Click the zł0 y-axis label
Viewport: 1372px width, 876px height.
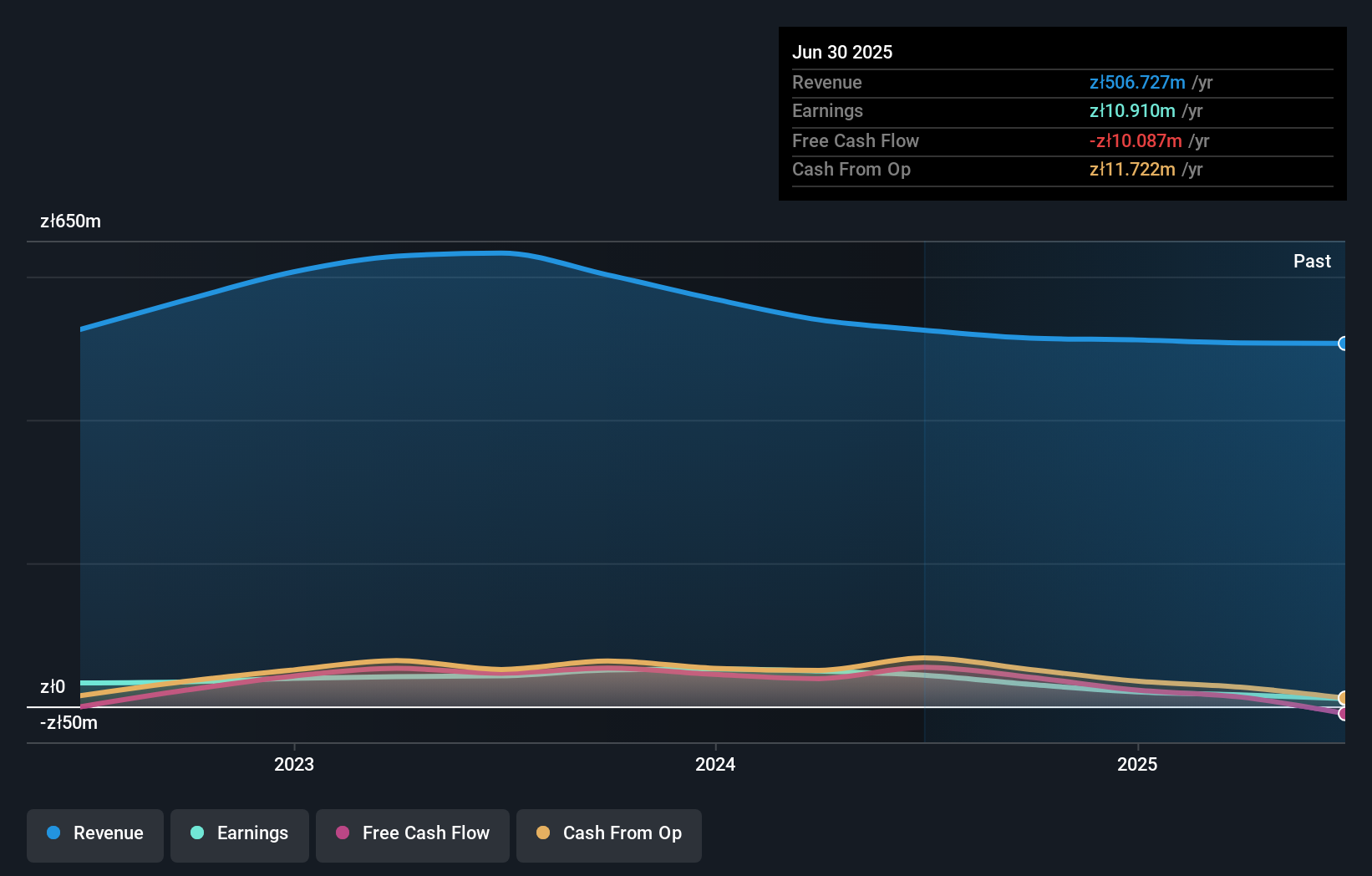click(x=53, y=687)
